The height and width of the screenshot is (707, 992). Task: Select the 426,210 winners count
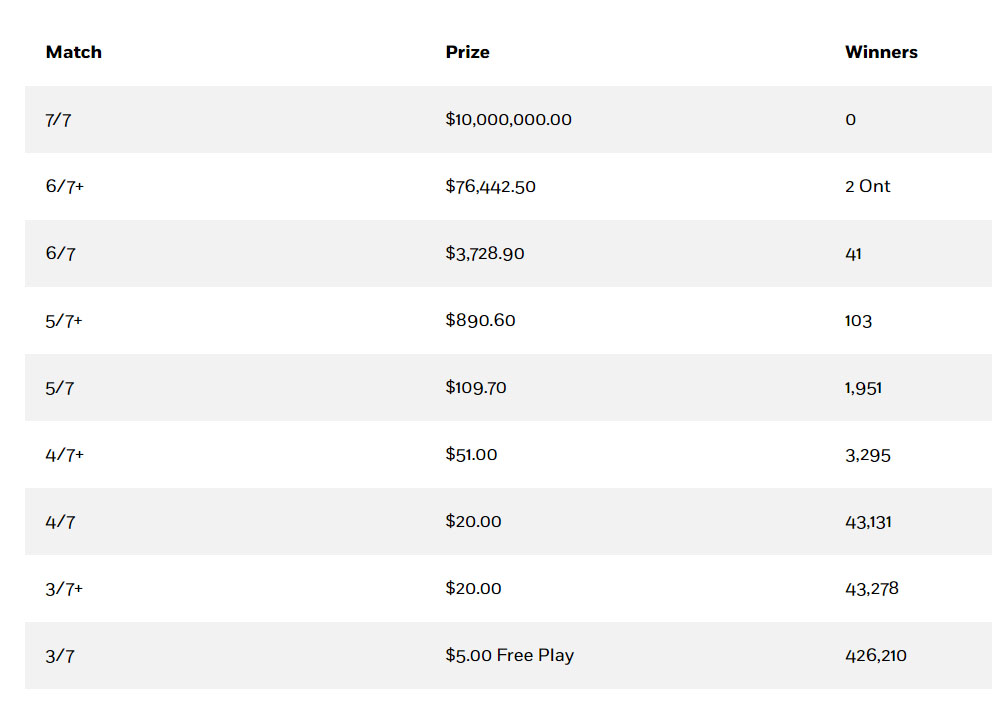coord(876,656)
